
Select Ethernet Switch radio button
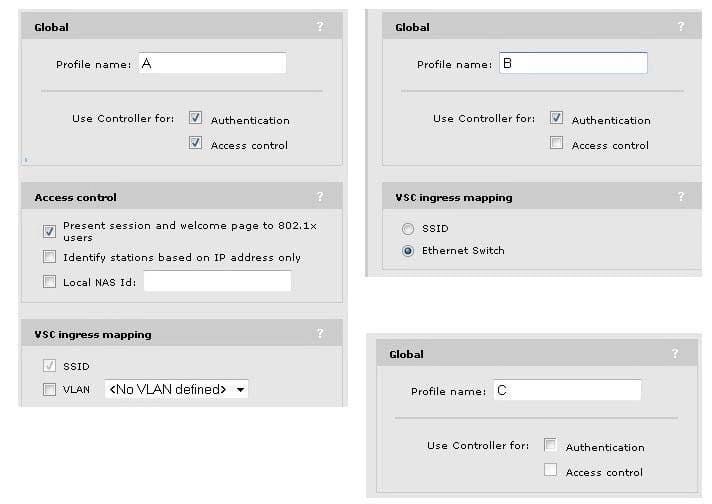(x=408, y=251)
